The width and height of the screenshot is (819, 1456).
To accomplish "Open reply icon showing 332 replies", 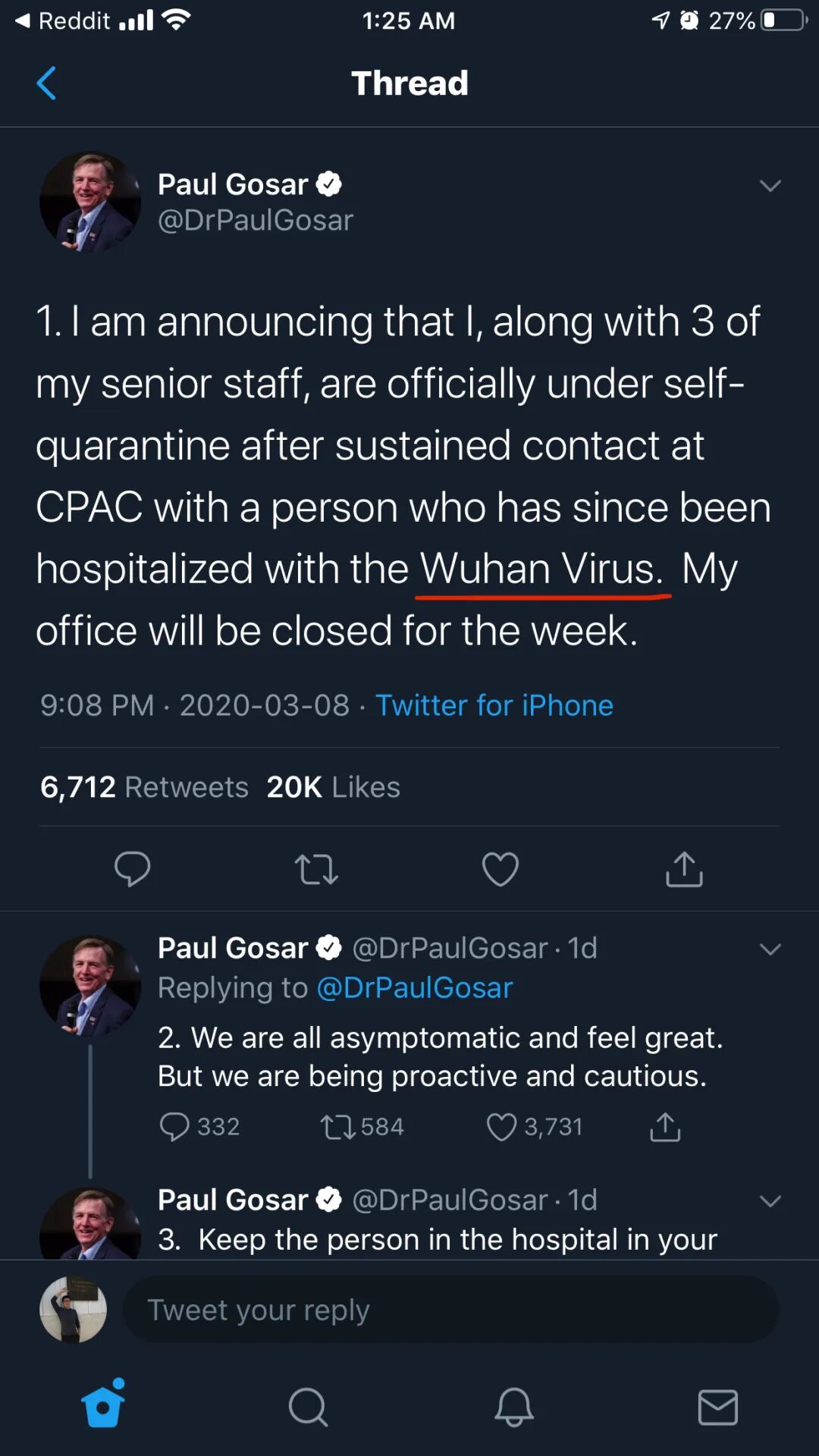I will pyautogui.click(x=174, y=1127).
